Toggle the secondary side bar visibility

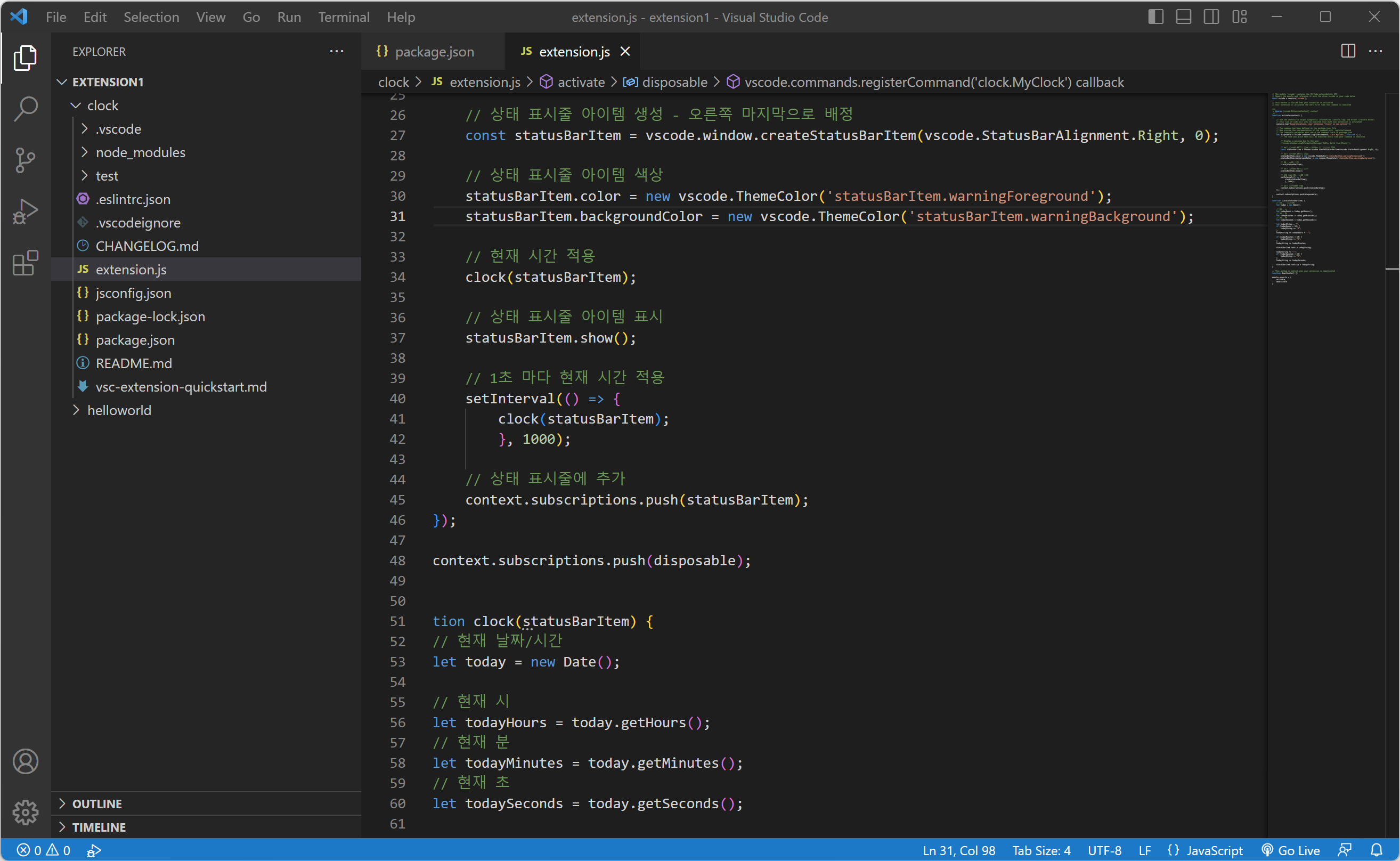coord(1211,17)
